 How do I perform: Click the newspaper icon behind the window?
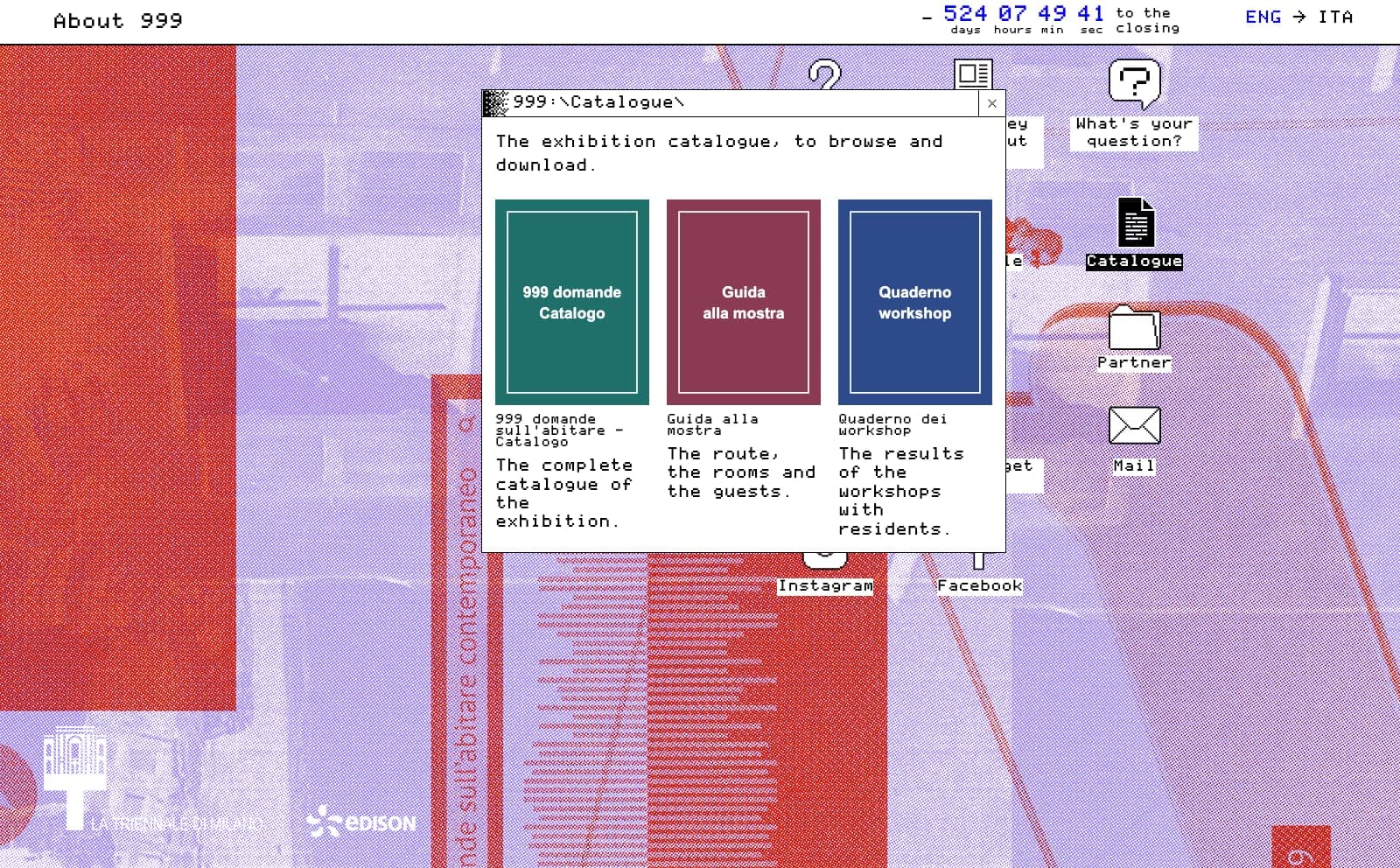pyautogui.click(x=973, y=73)
